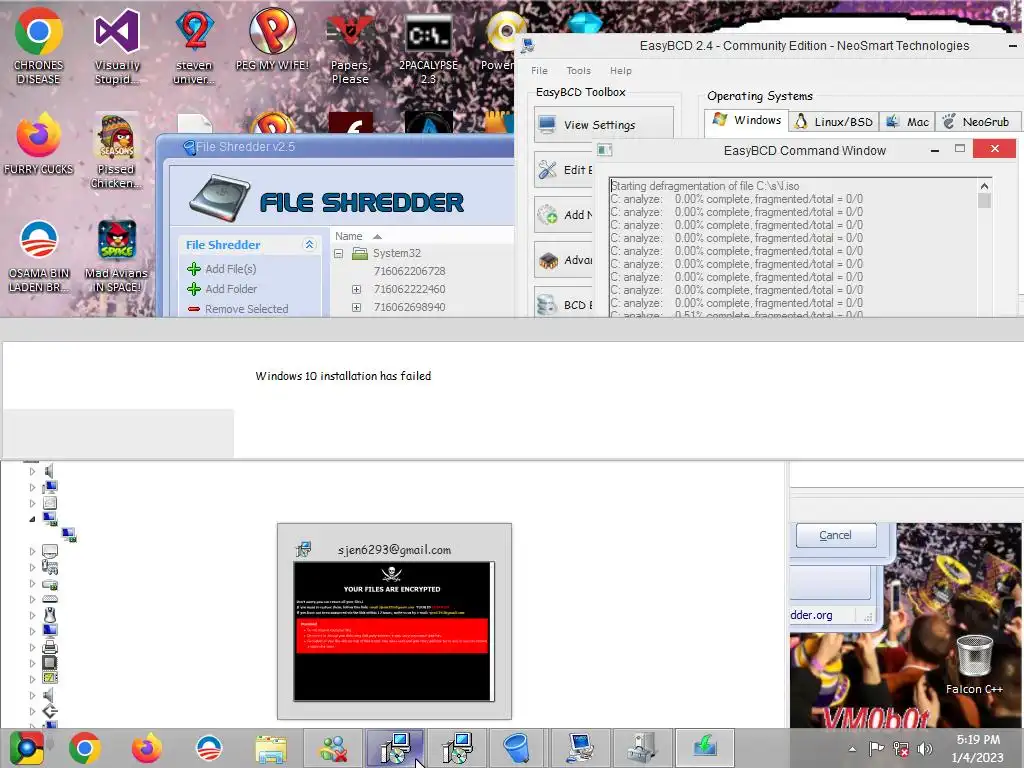Open File Explorer folder icon on taskbar
Image resolution: width=1024 pixels, height=768 pixels.
(x=271, y=749)
